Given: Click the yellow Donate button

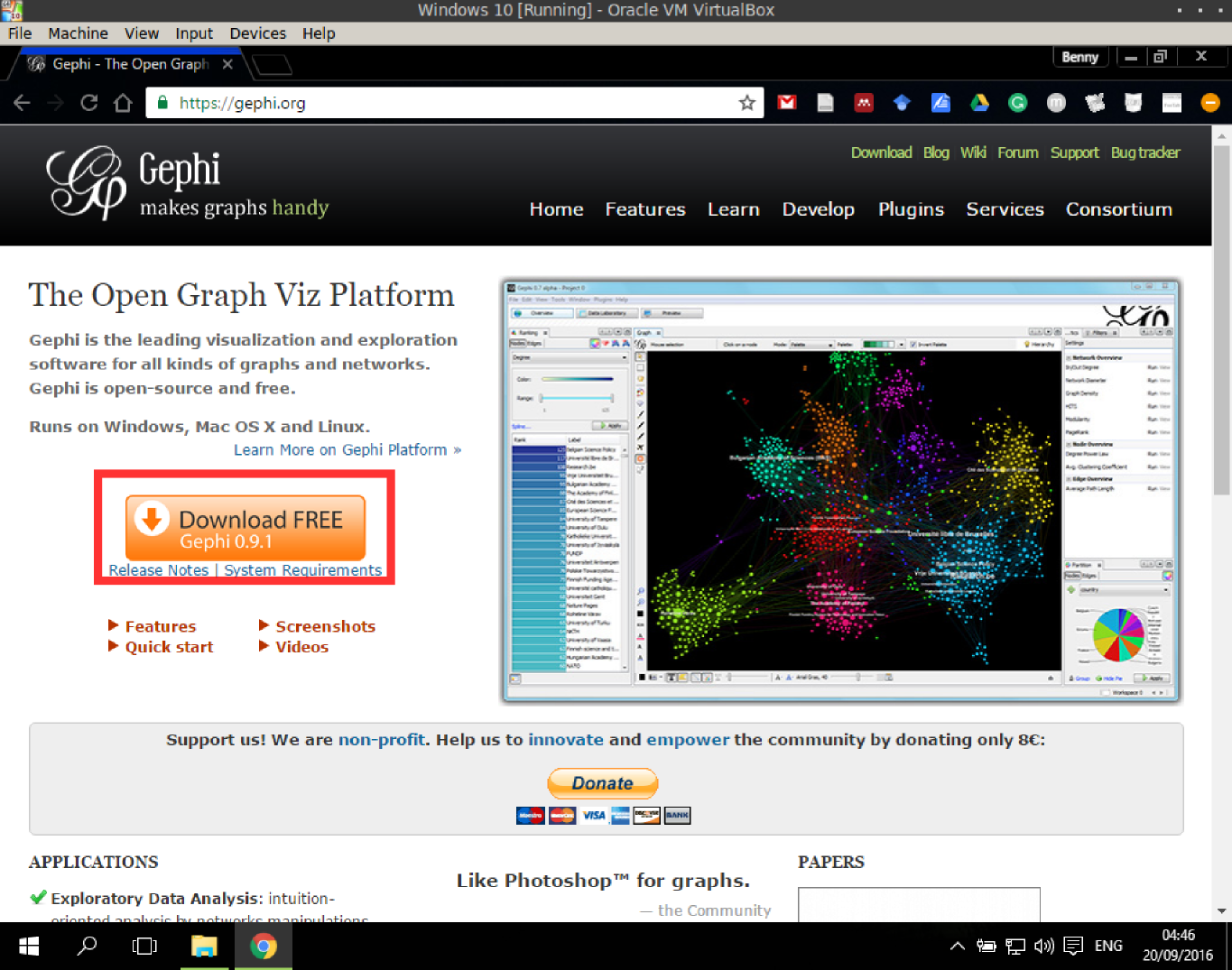Looking at the screenshot, I should [x=603, y=783].
